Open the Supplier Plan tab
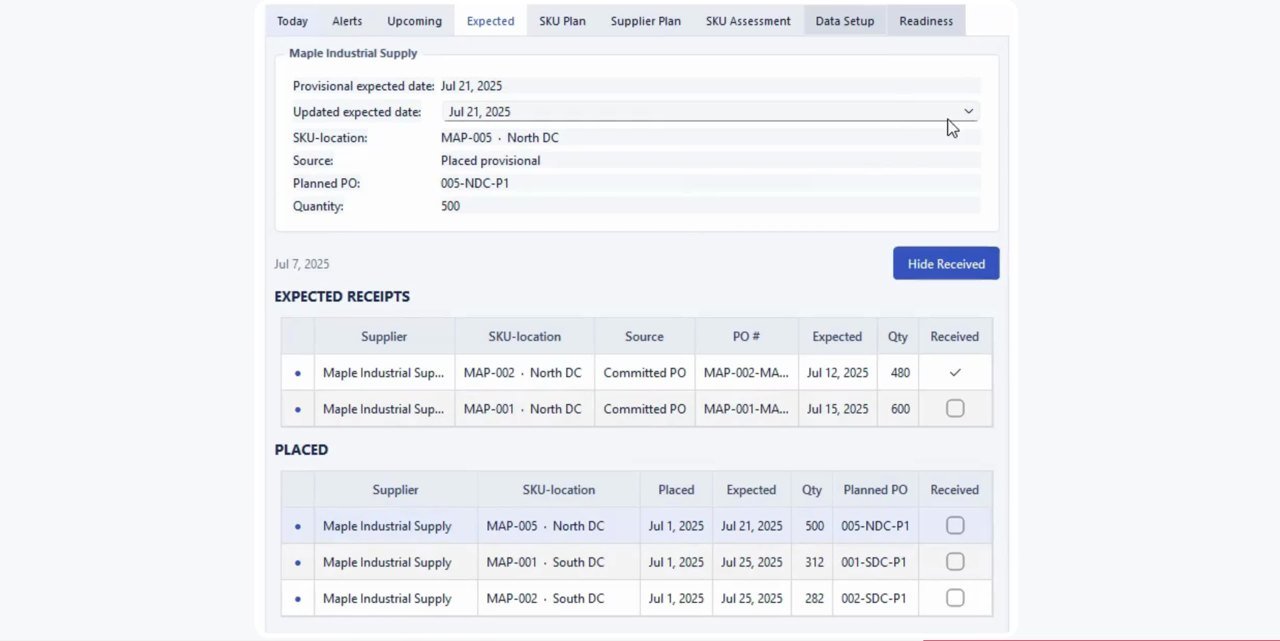 (x=645, y=21)
